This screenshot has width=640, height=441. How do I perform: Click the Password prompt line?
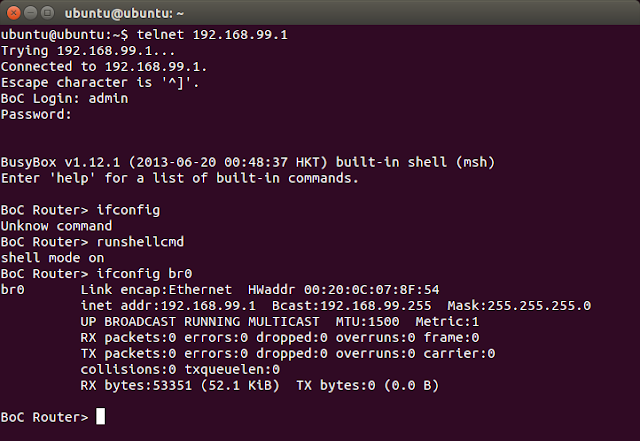point(36,114)
